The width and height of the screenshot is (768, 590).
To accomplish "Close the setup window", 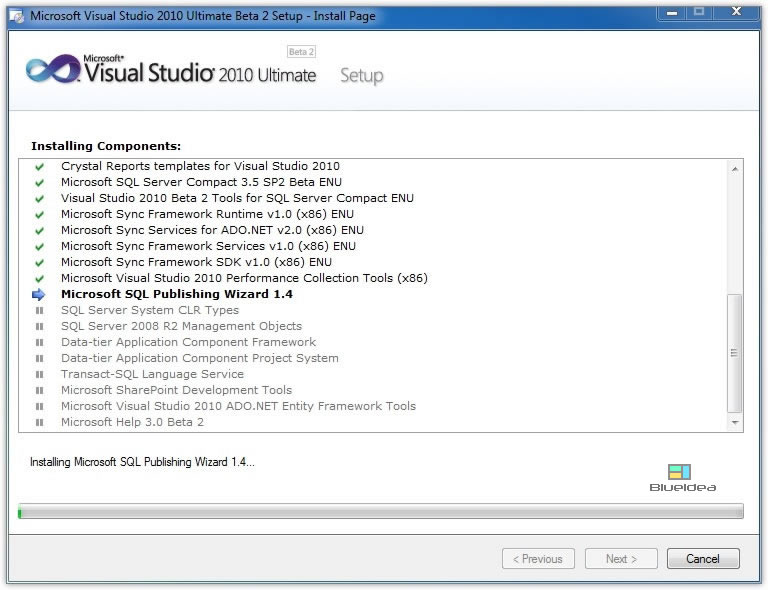I will pyautogui.click(x=736, y=12).
